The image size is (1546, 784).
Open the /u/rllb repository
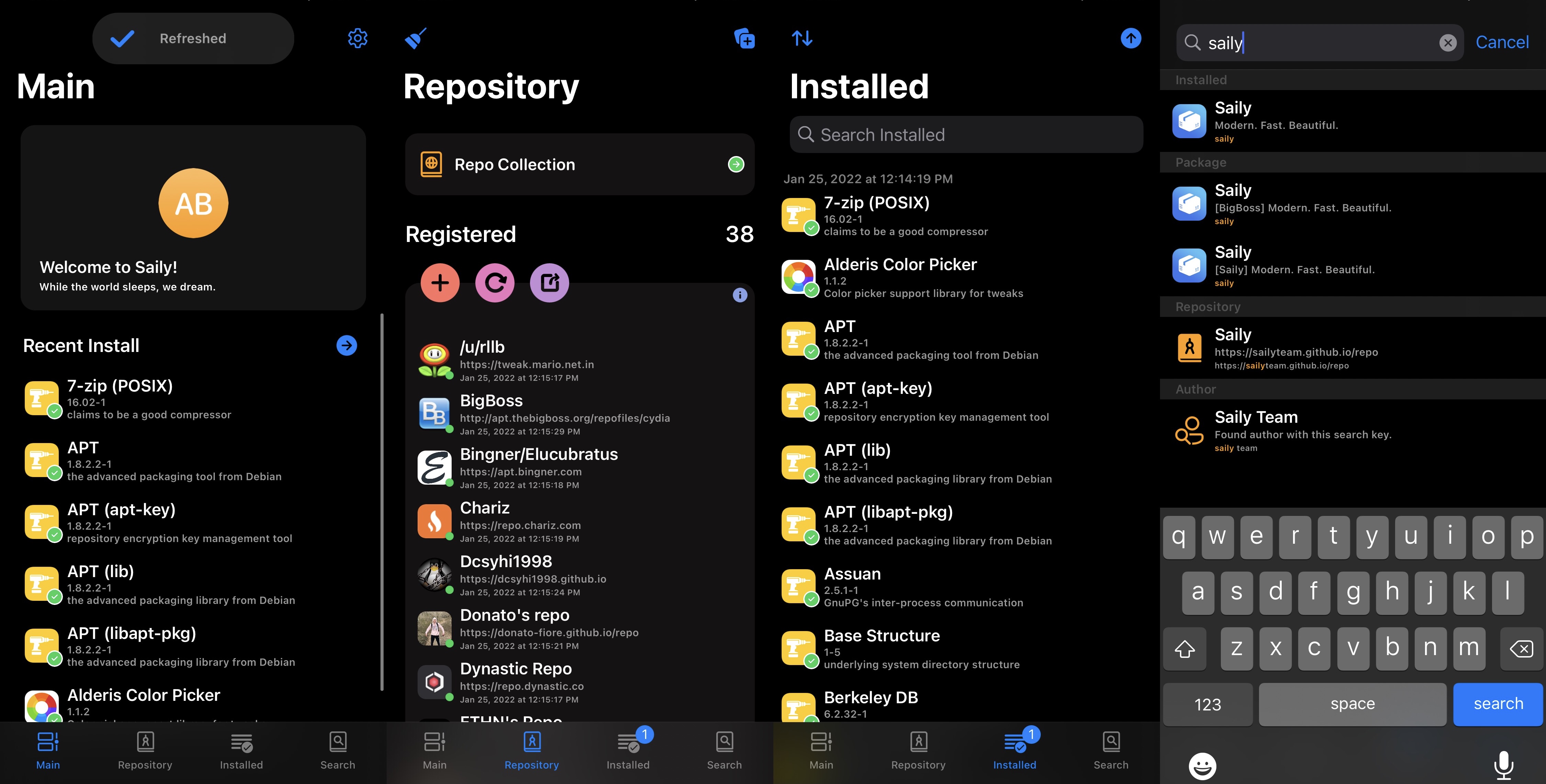[579, 361]
